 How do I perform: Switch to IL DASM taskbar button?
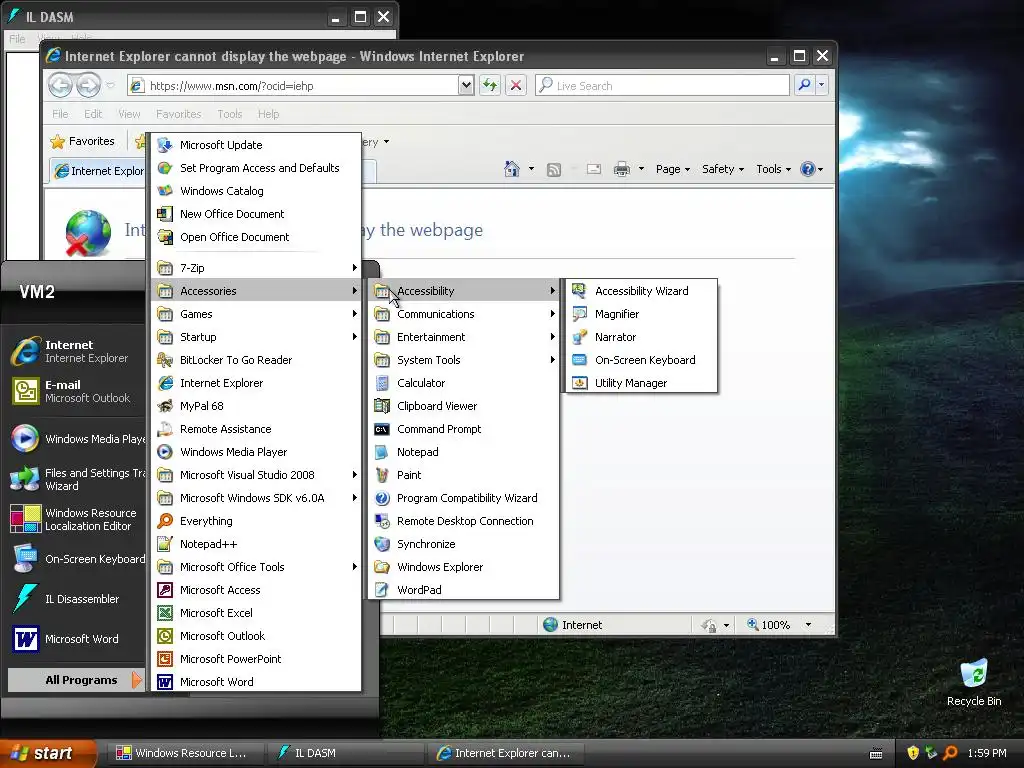346,753
